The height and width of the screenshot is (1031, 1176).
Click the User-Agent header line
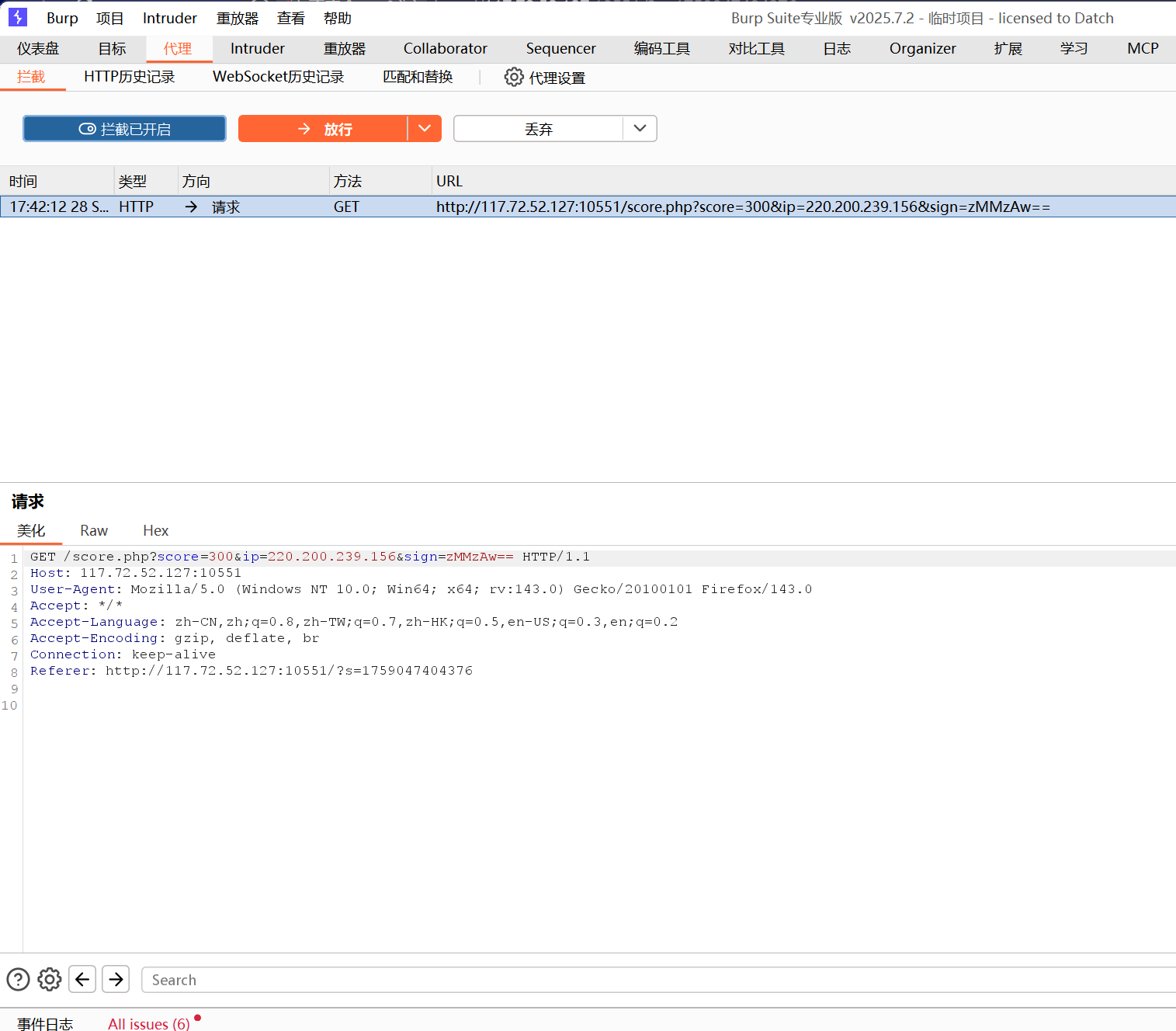[421, 589]
